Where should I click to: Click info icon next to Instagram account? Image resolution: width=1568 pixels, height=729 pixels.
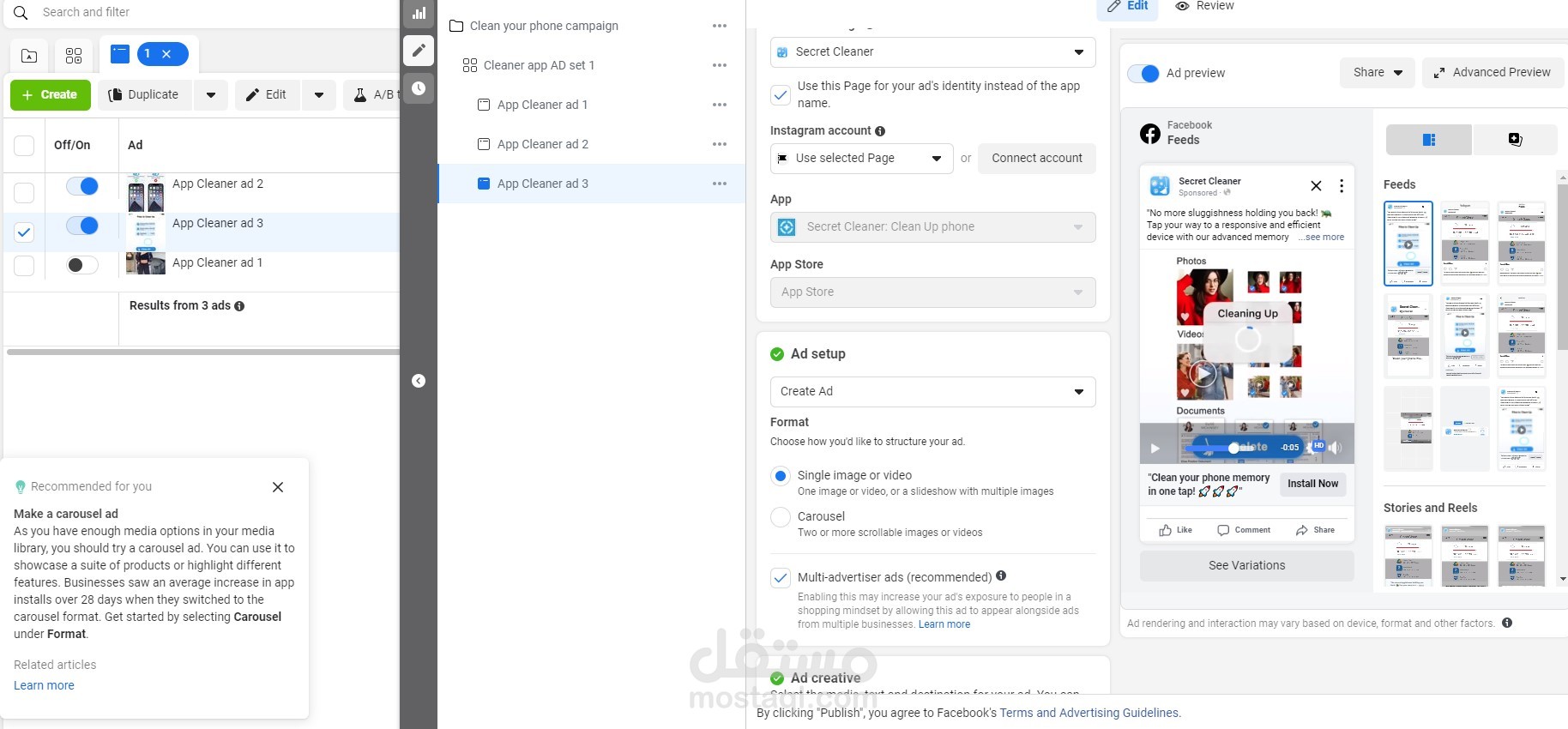click(880, 131)
